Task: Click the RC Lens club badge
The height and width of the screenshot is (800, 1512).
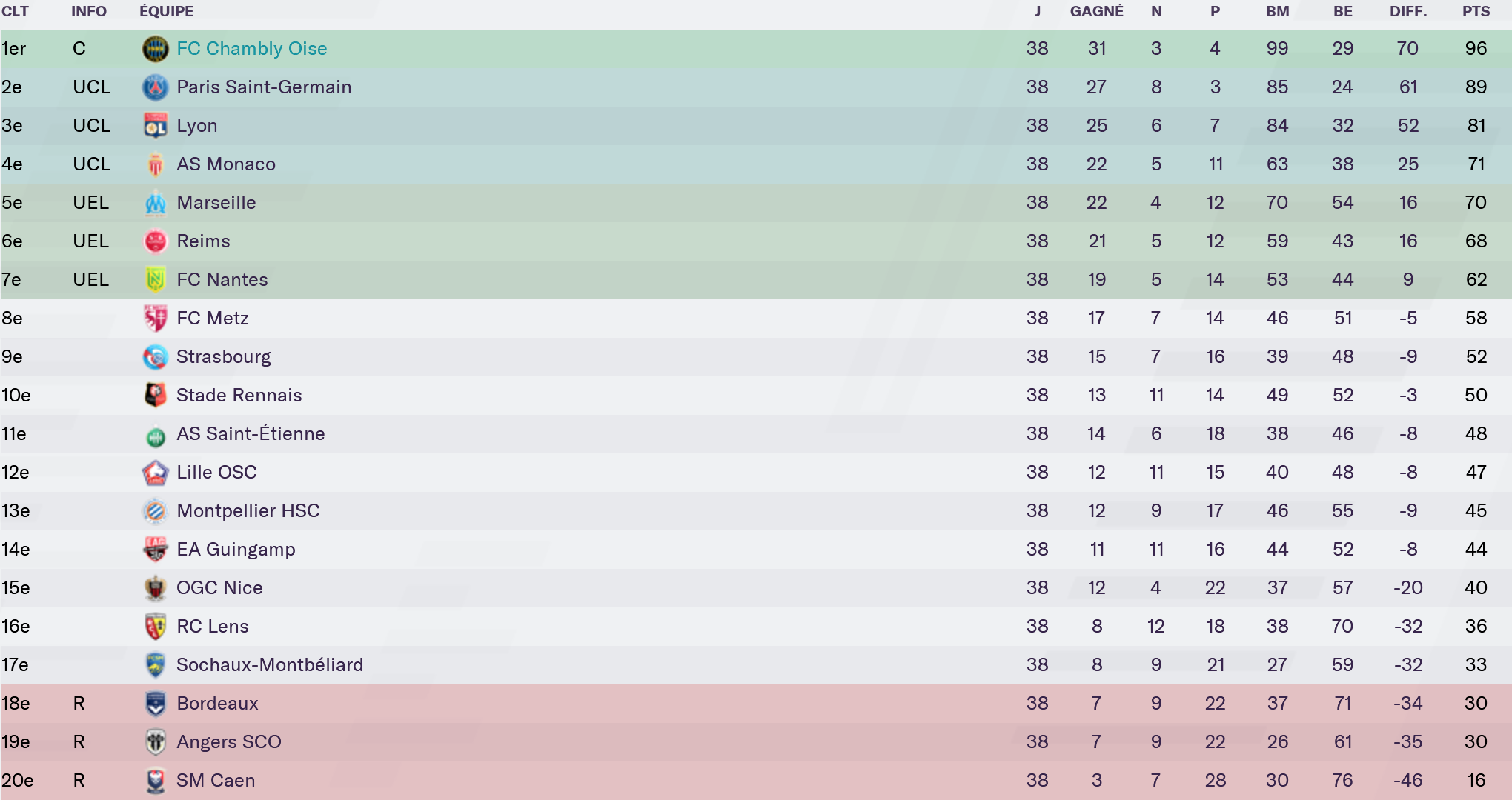Action: 155,627
